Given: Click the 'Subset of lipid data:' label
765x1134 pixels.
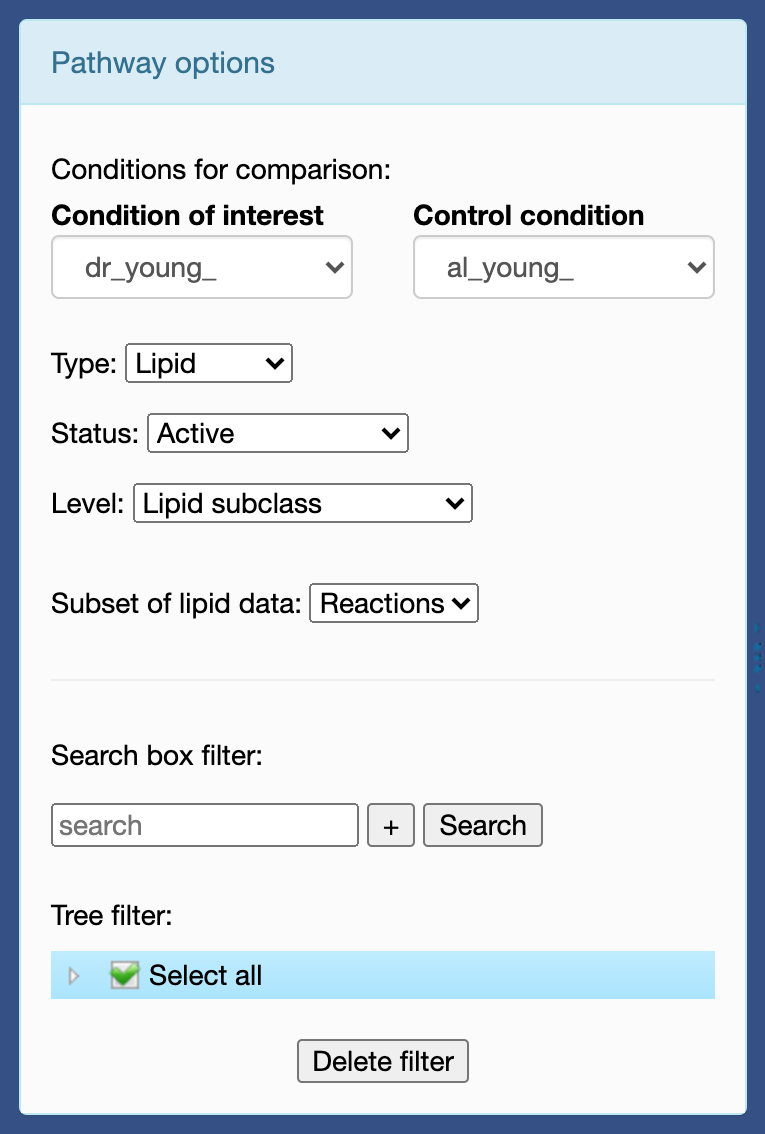Looking at the screenshot, I should pyautogui.click(x=176, y=604).
